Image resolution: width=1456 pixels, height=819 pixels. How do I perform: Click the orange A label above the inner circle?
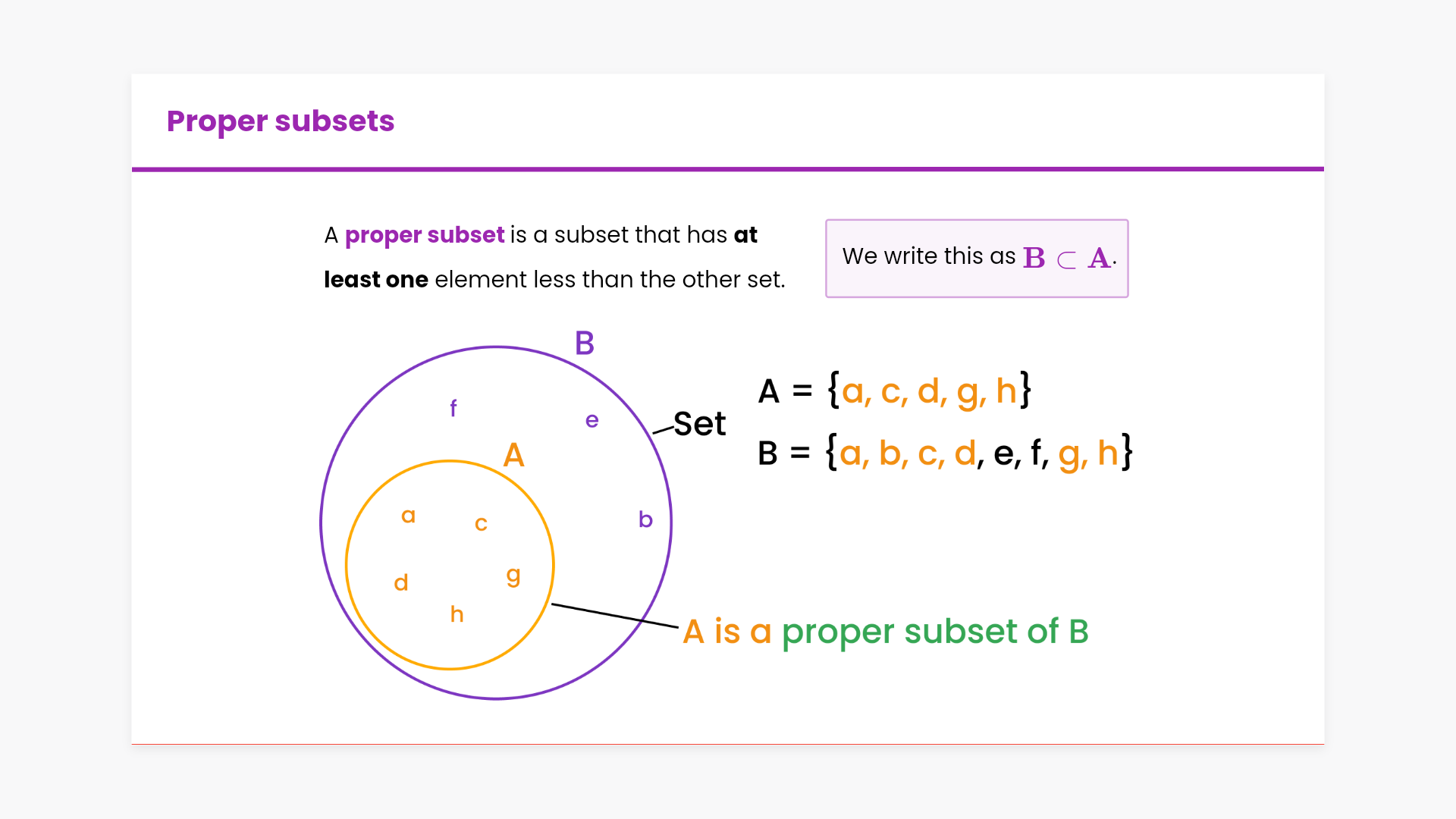(513, 455)
